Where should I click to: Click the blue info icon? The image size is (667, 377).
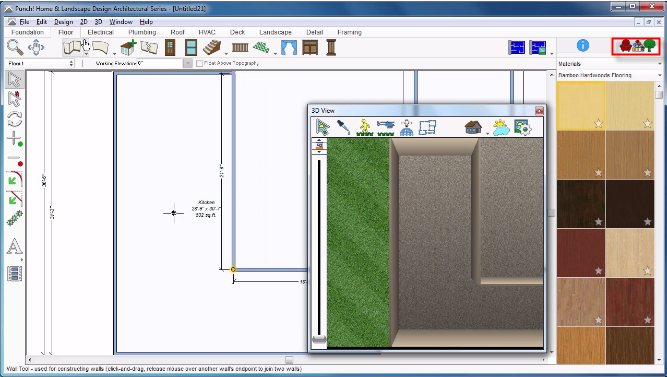tap(583, 45)
